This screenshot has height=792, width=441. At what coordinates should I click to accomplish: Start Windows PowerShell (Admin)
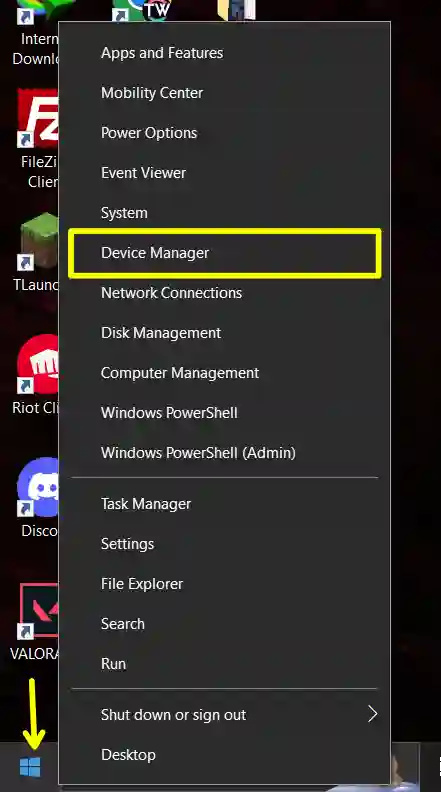click(224, 453)
